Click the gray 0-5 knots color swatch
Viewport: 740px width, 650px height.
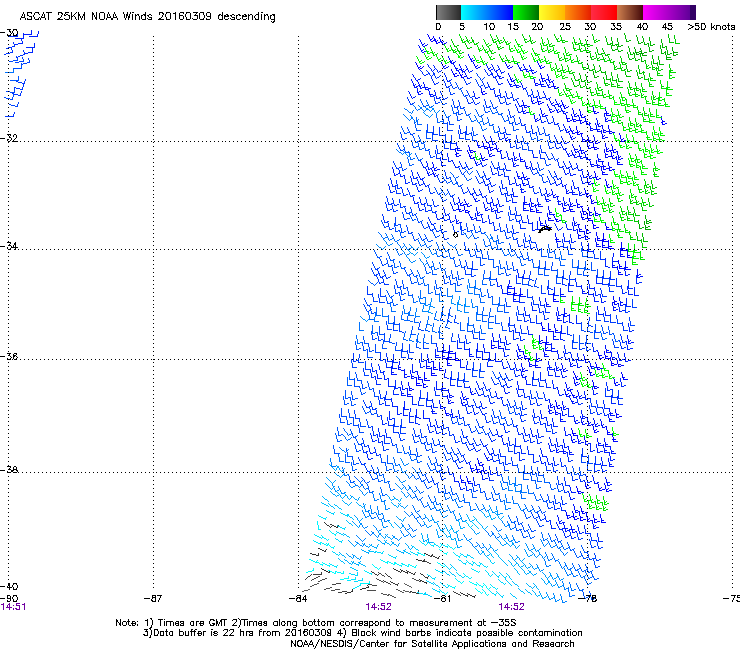click(448, 12)
